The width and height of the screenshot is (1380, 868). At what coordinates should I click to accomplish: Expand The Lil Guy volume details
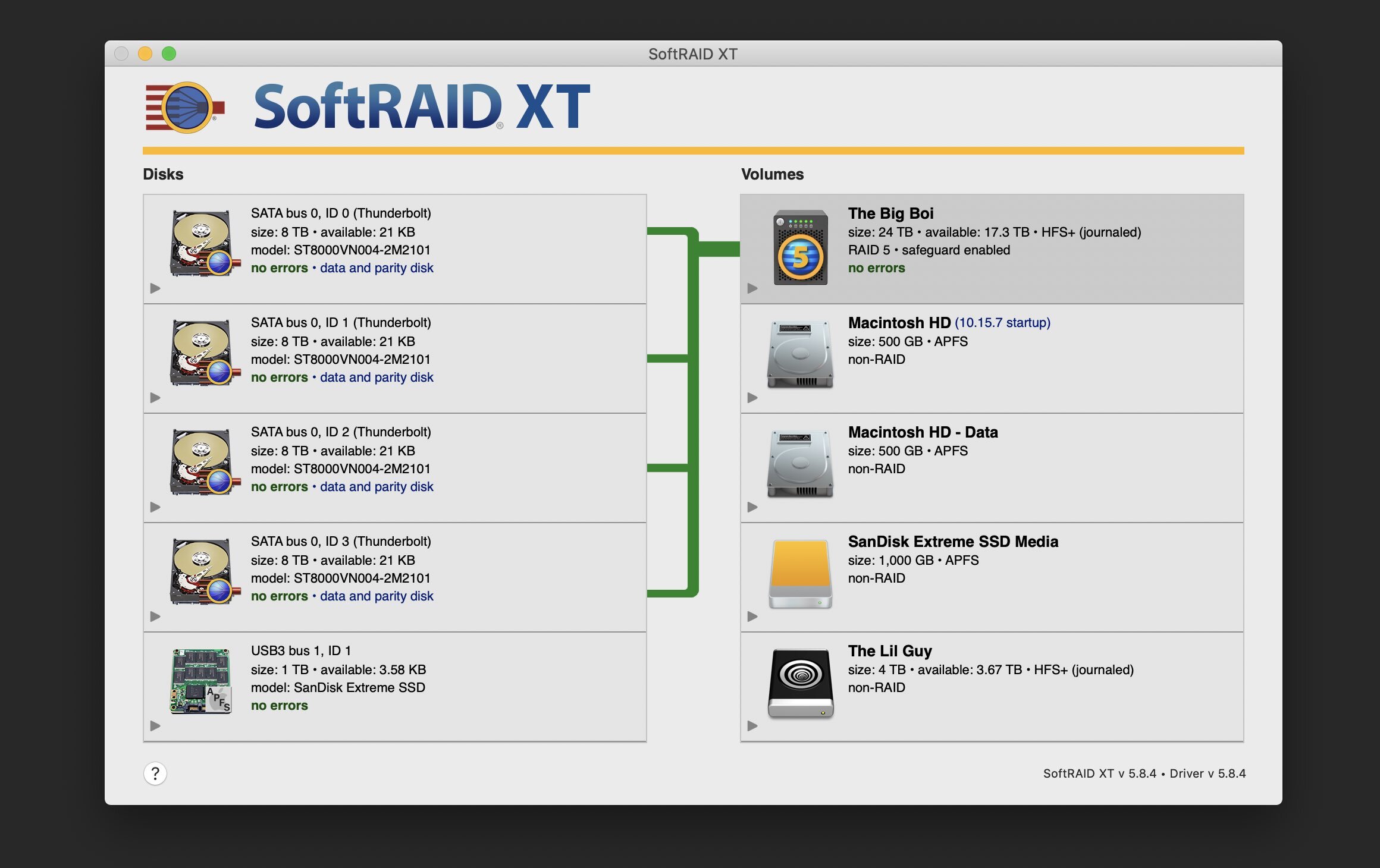pos(752,726)
